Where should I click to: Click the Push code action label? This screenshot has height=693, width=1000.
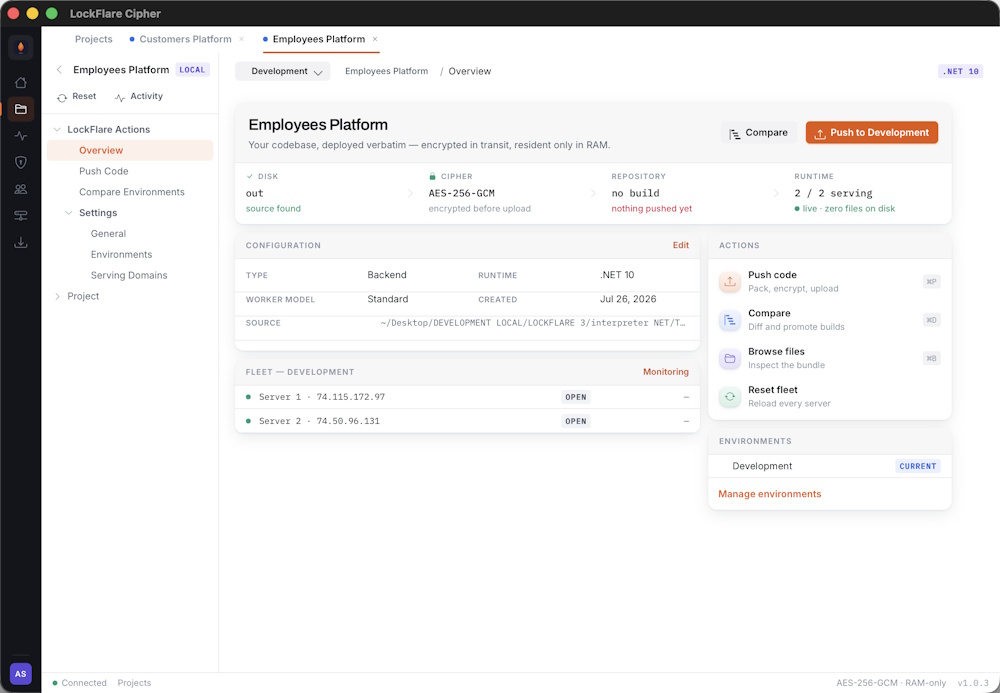pyautogui.click(x=772, y=275)
